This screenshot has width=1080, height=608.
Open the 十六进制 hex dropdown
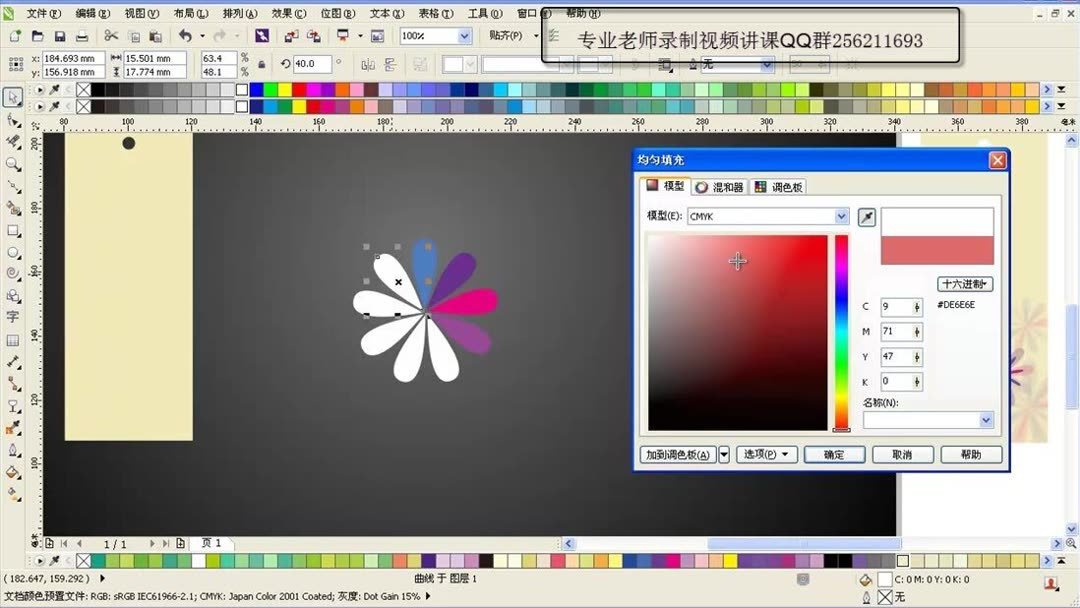pos(964,284)
